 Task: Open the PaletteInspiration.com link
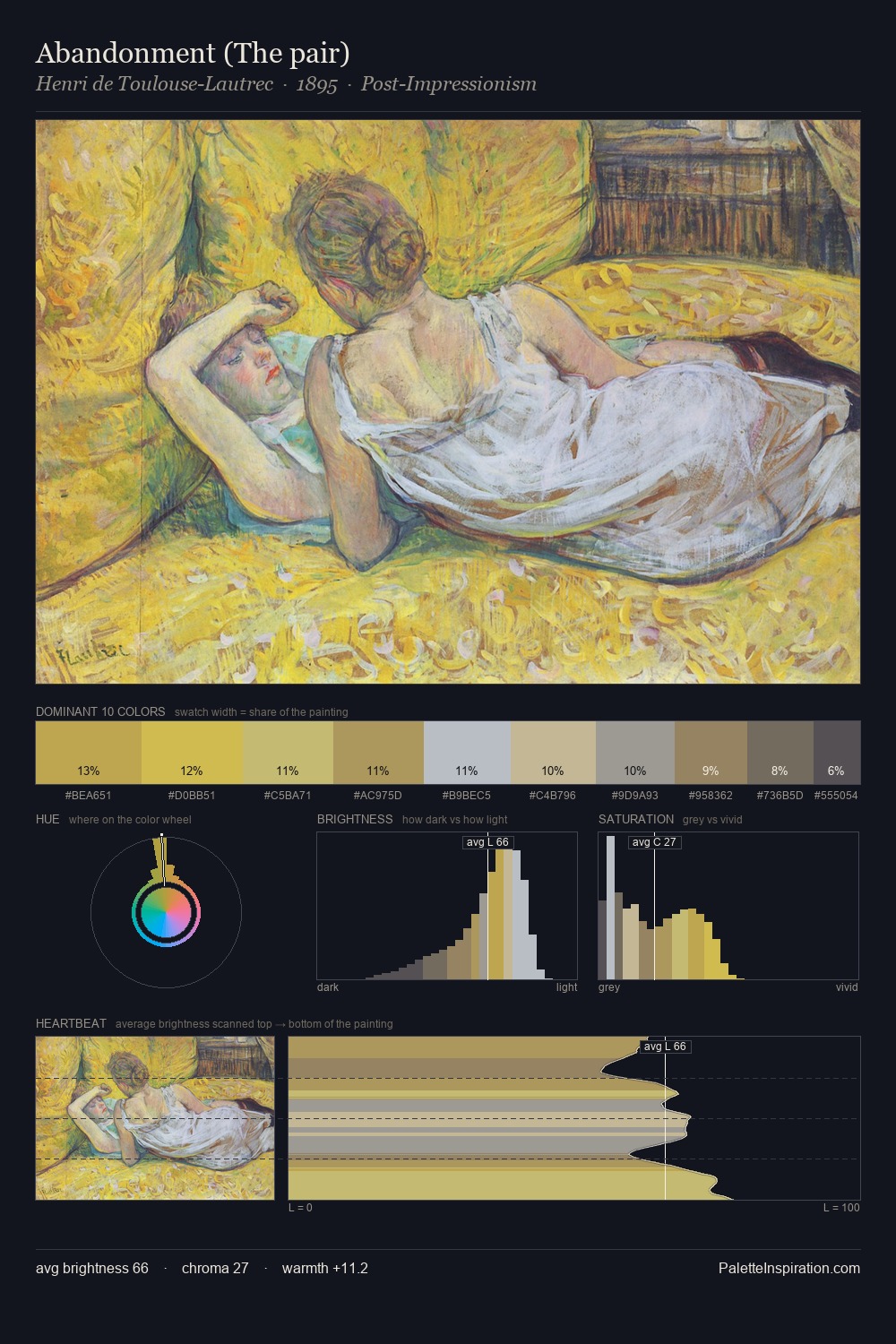coord(789,1268)
